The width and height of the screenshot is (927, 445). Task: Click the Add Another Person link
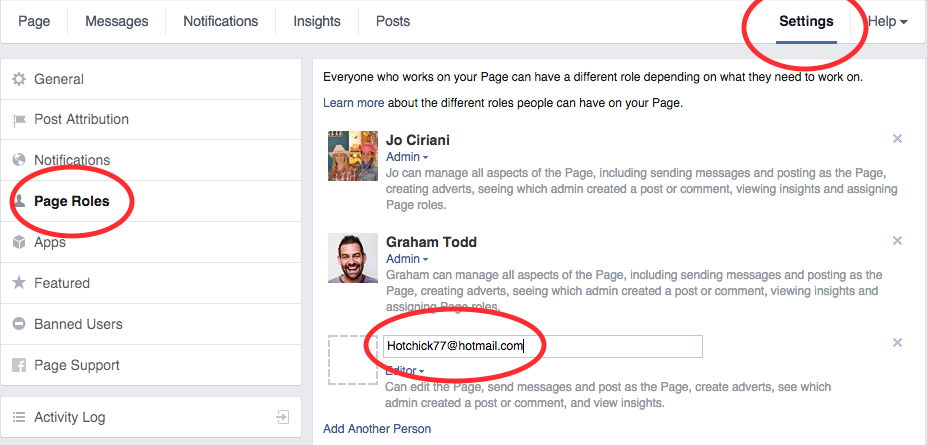pos(377,428)
